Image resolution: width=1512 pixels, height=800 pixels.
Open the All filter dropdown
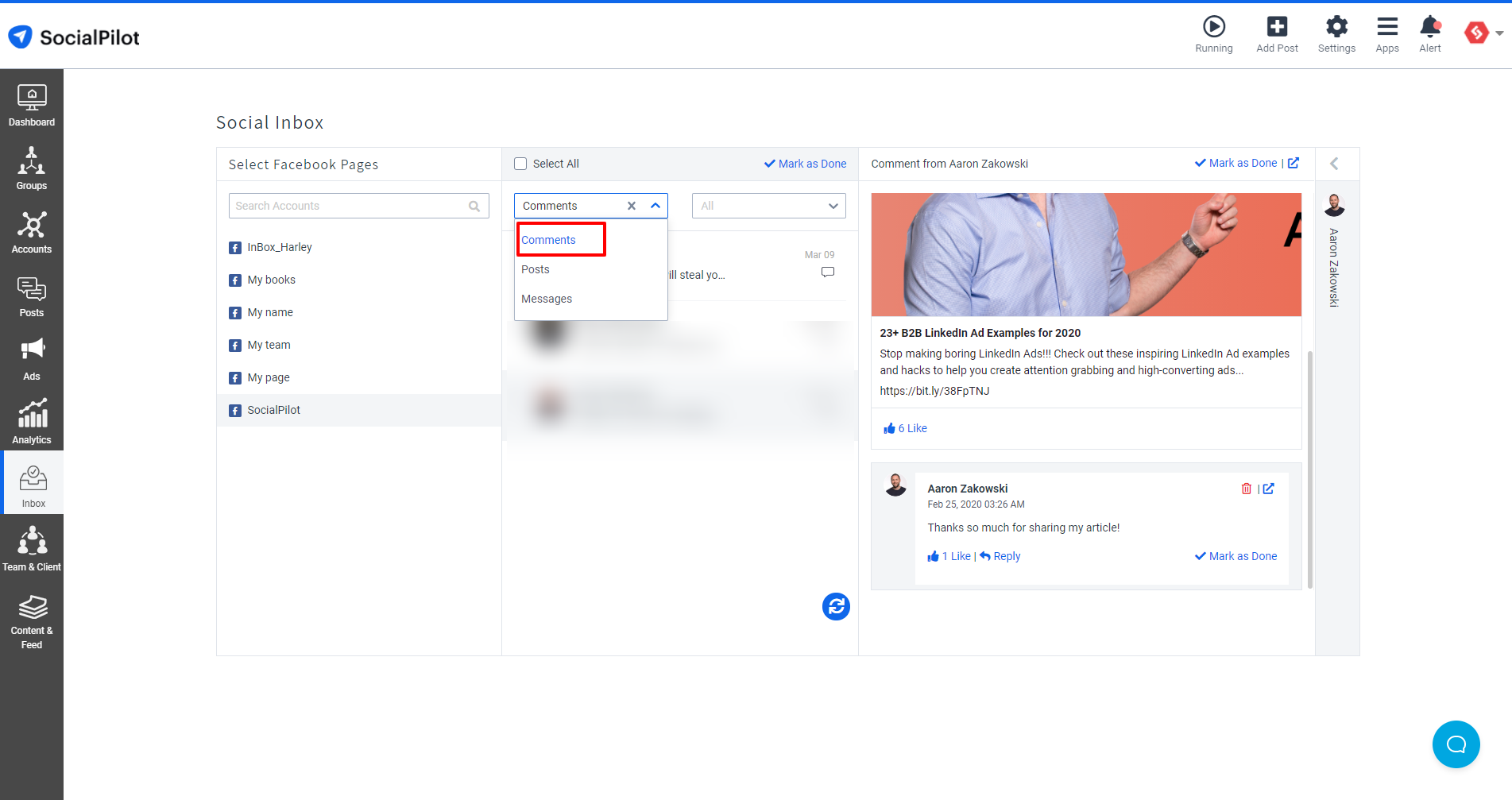pyautogui.click(x=768, y=205)
